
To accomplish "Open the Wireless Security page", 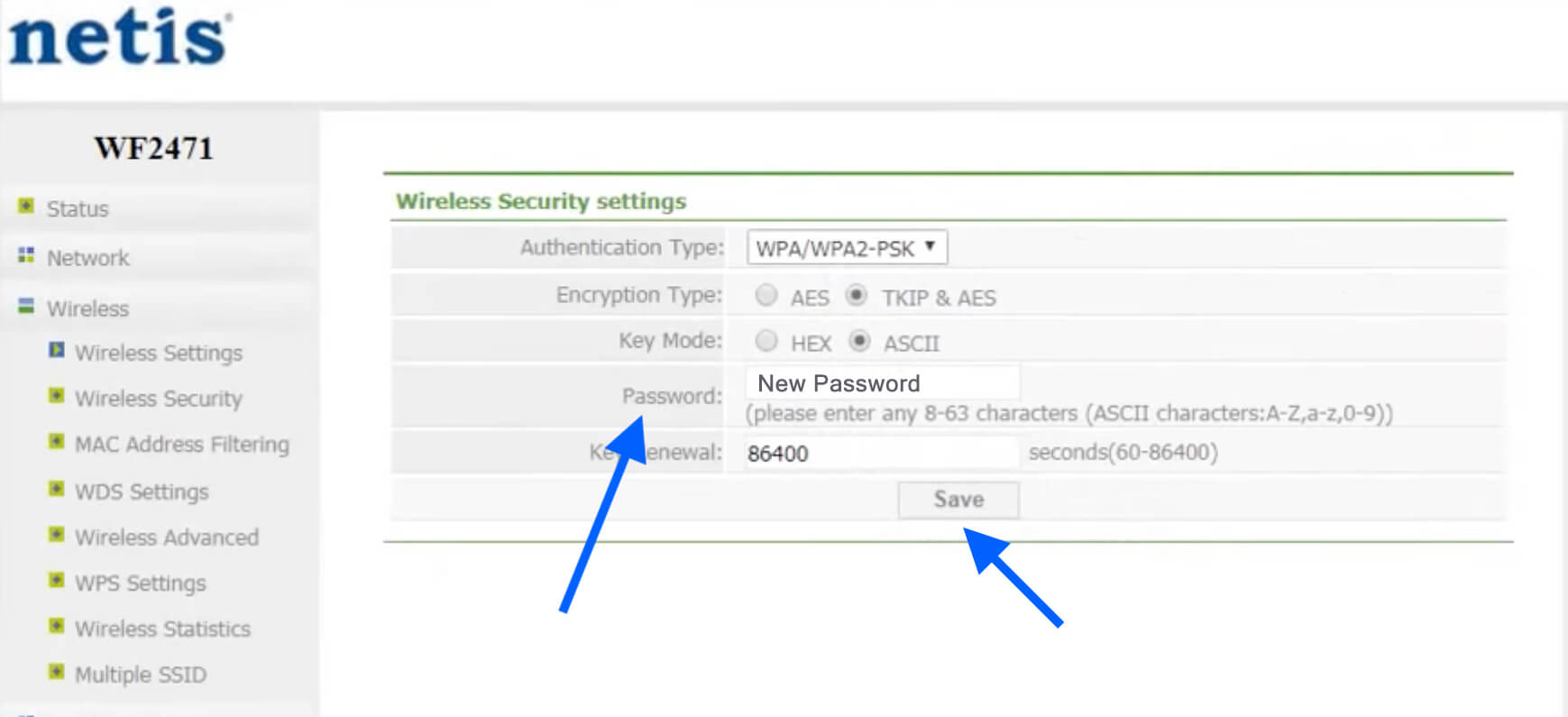I will click(158, 399).
